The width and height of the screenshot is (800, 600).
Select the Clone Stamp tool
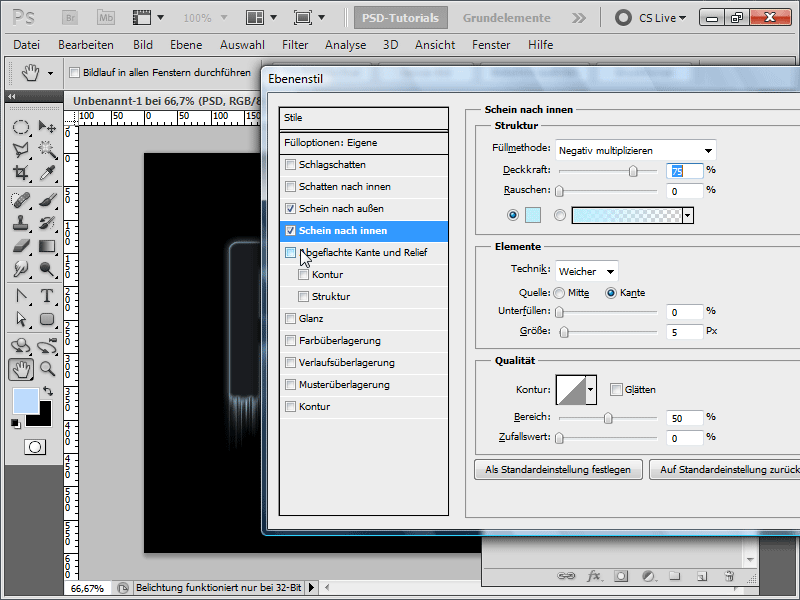20,223
